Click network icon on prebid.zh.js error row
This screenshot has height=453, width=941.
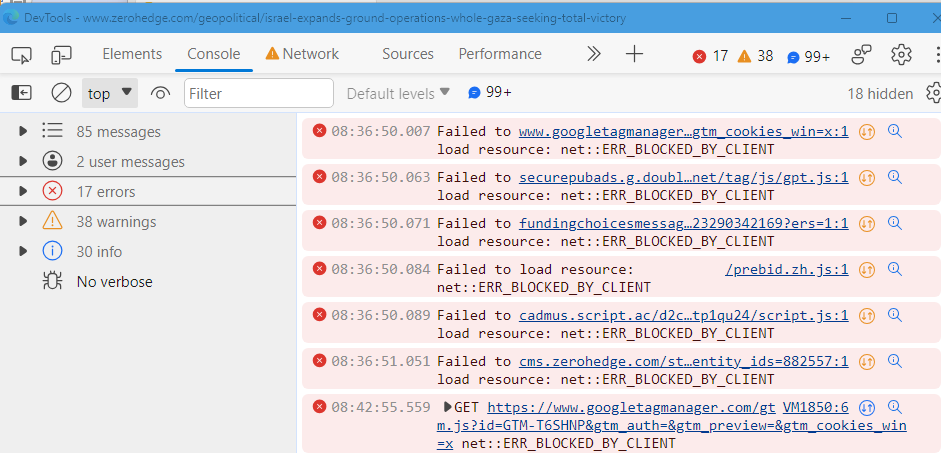[866, 270]
